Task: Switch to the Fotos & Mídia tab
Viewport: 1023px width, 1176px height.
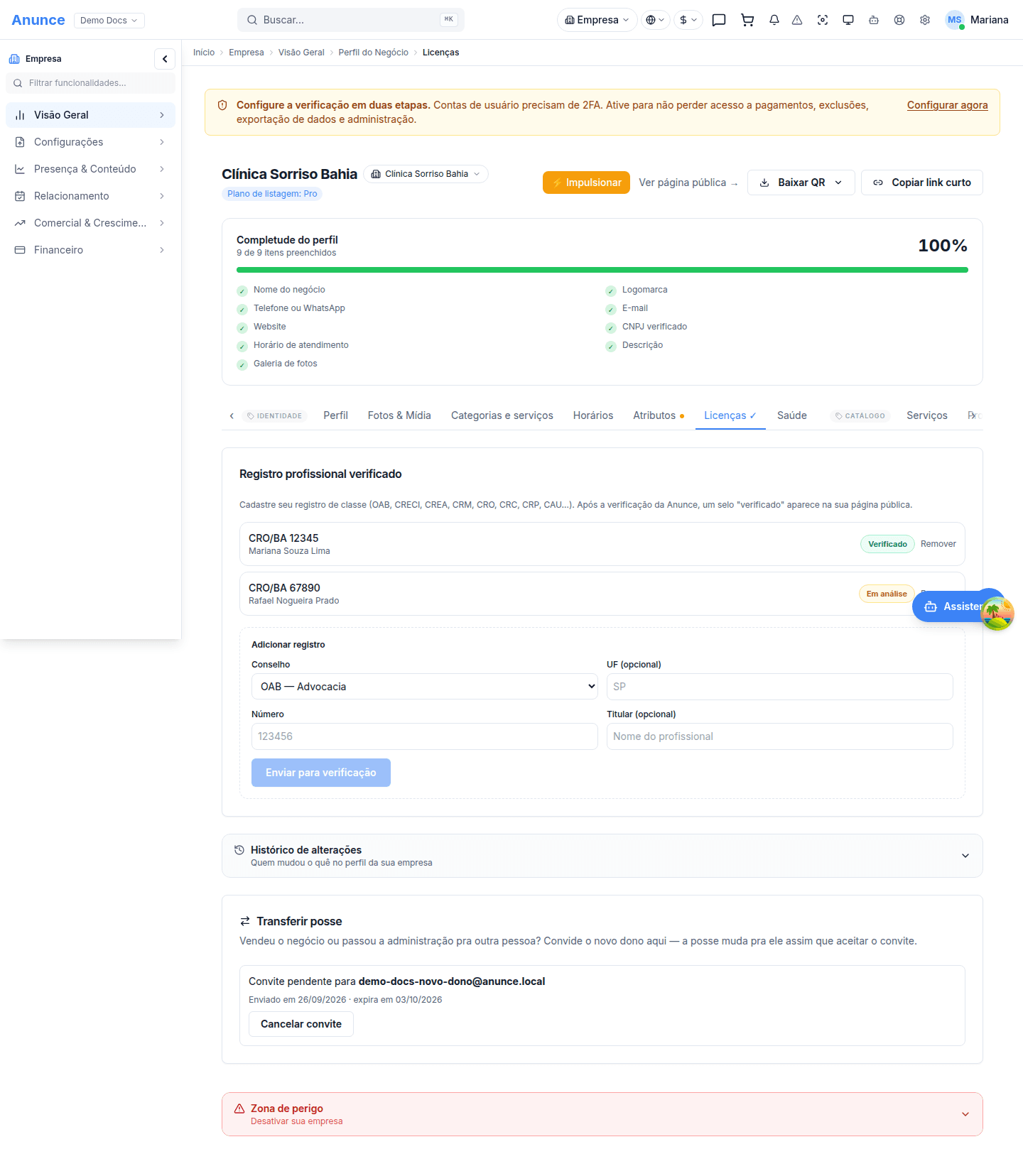Action: [x=399, y=415]
